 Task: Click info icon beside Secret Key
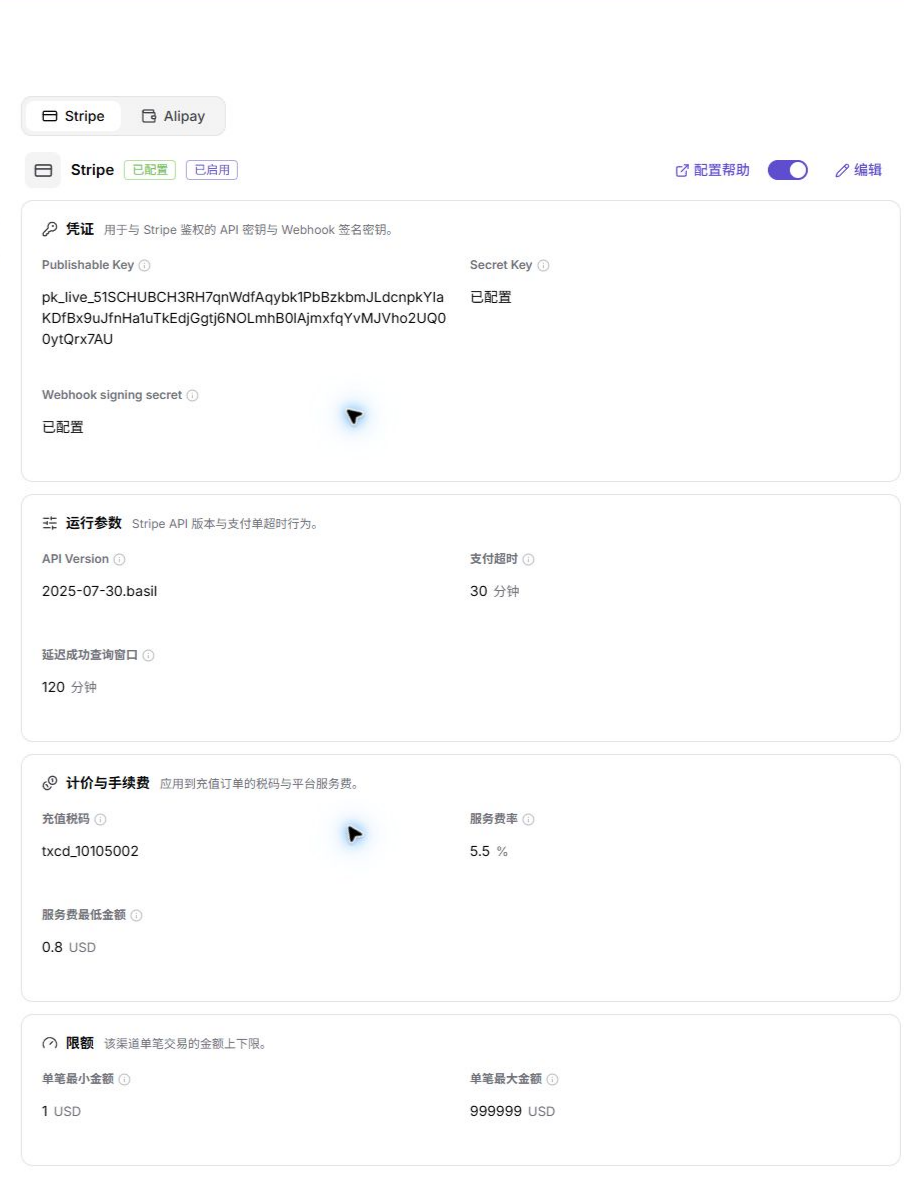click(x=543, y=266)
